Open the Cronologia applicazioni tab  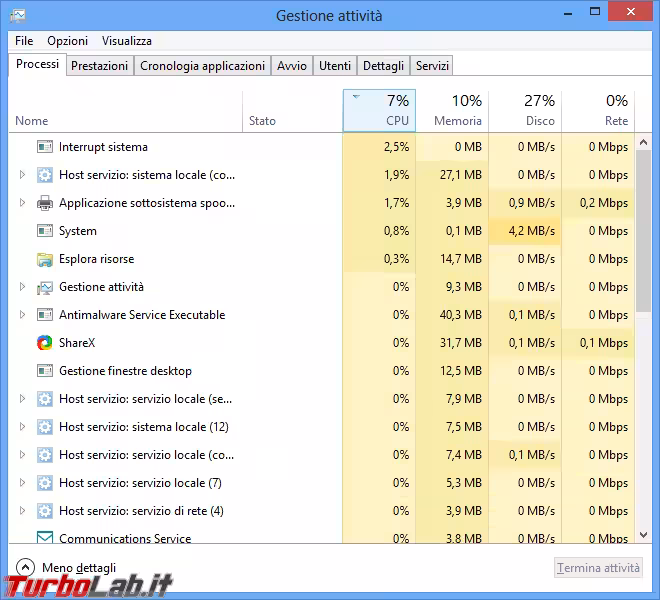(202, 66)
